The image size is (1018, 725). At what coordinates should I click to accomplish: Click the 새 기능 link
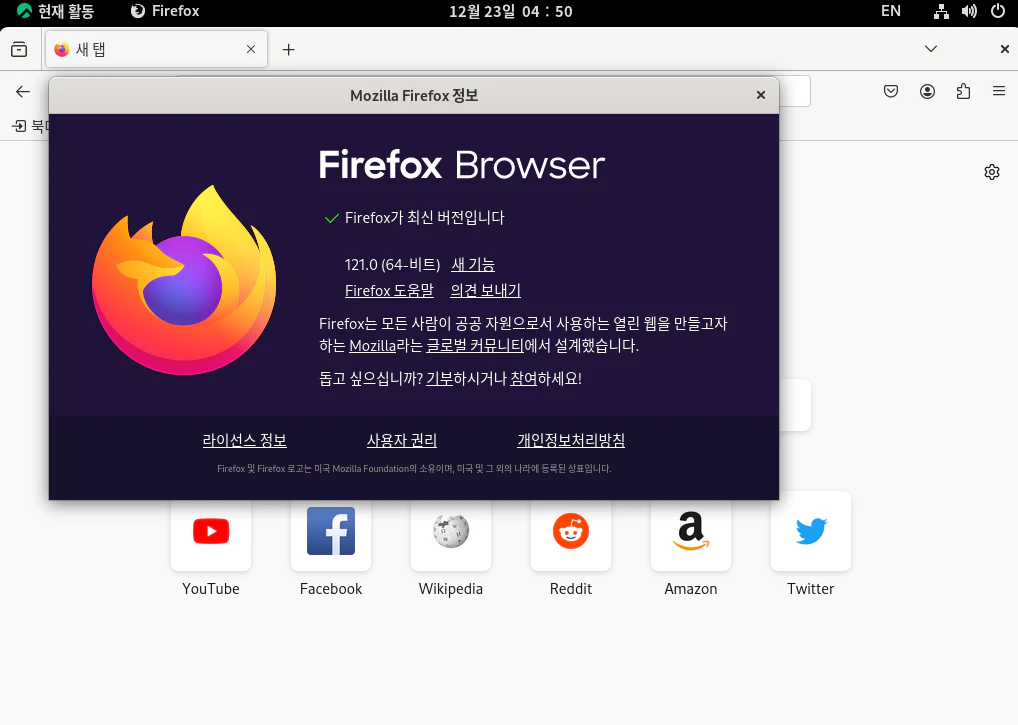pos(473,265)
